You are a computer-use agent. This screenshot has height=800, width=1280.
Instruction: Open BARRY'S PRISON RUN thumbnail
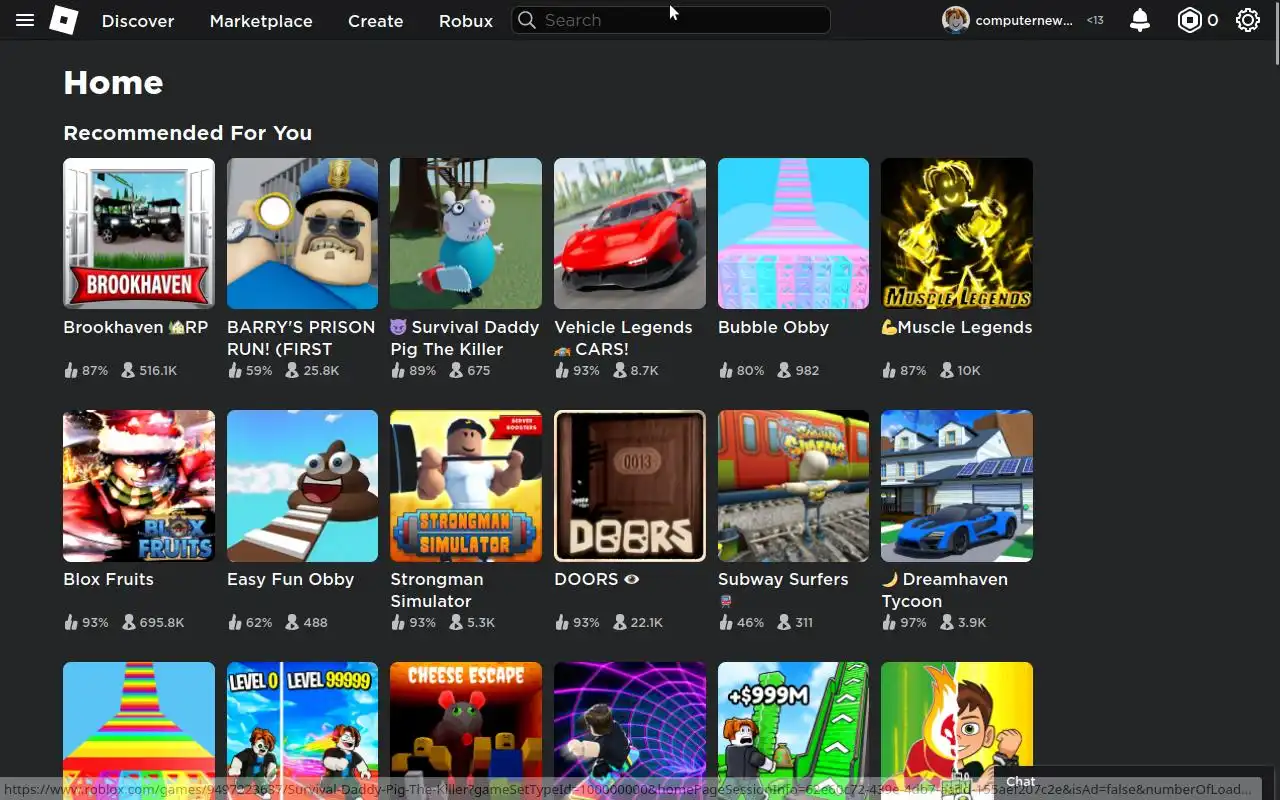[302, 233]
